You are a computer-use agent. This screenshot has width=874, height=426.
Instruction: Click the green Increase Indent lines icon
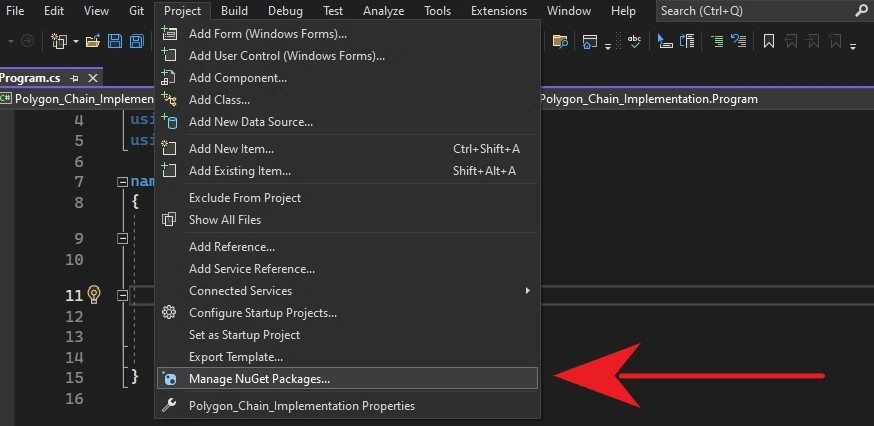[x=717, y=41]
